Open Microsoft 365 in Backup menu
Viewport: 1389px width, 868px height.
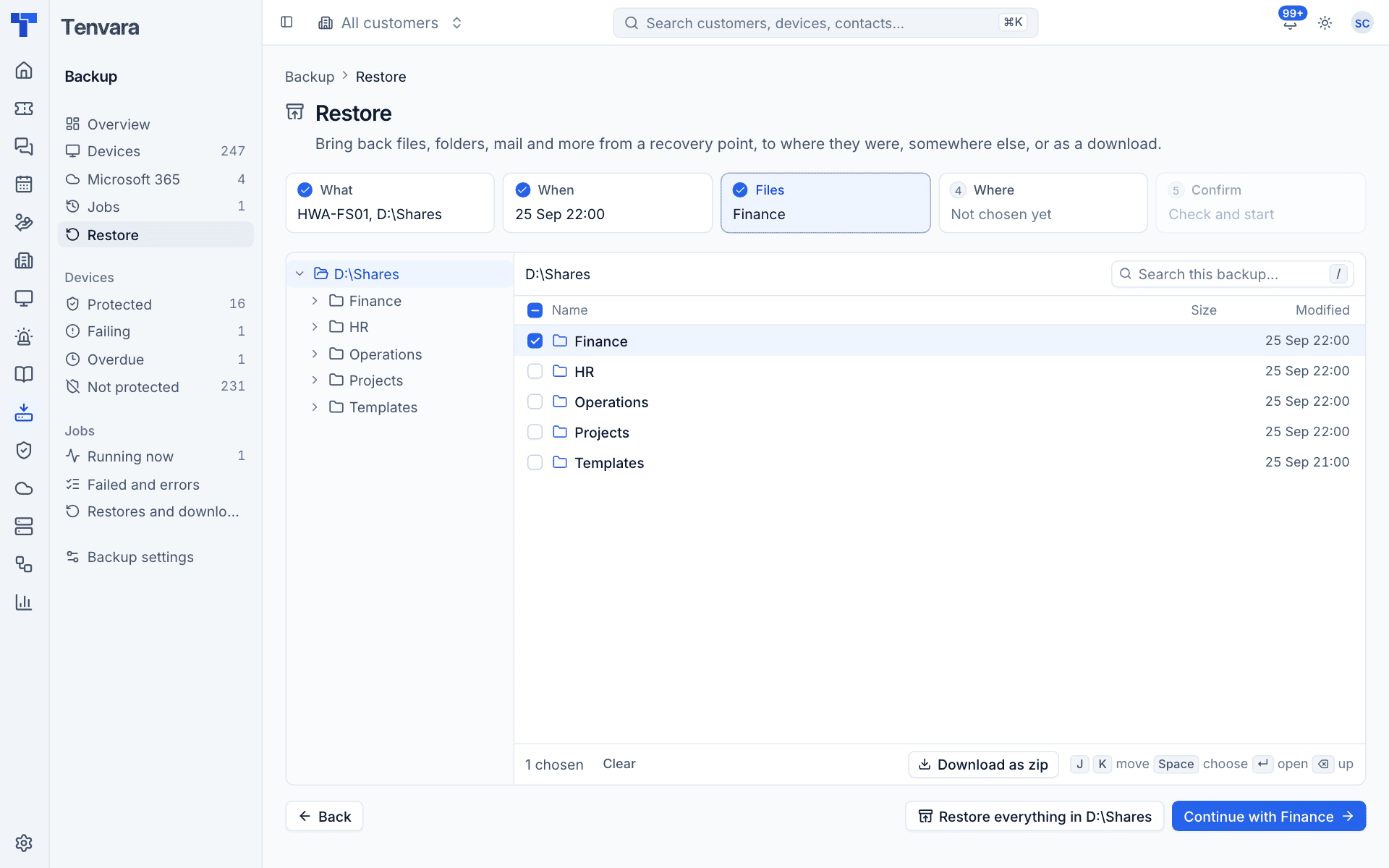[156, 179]
